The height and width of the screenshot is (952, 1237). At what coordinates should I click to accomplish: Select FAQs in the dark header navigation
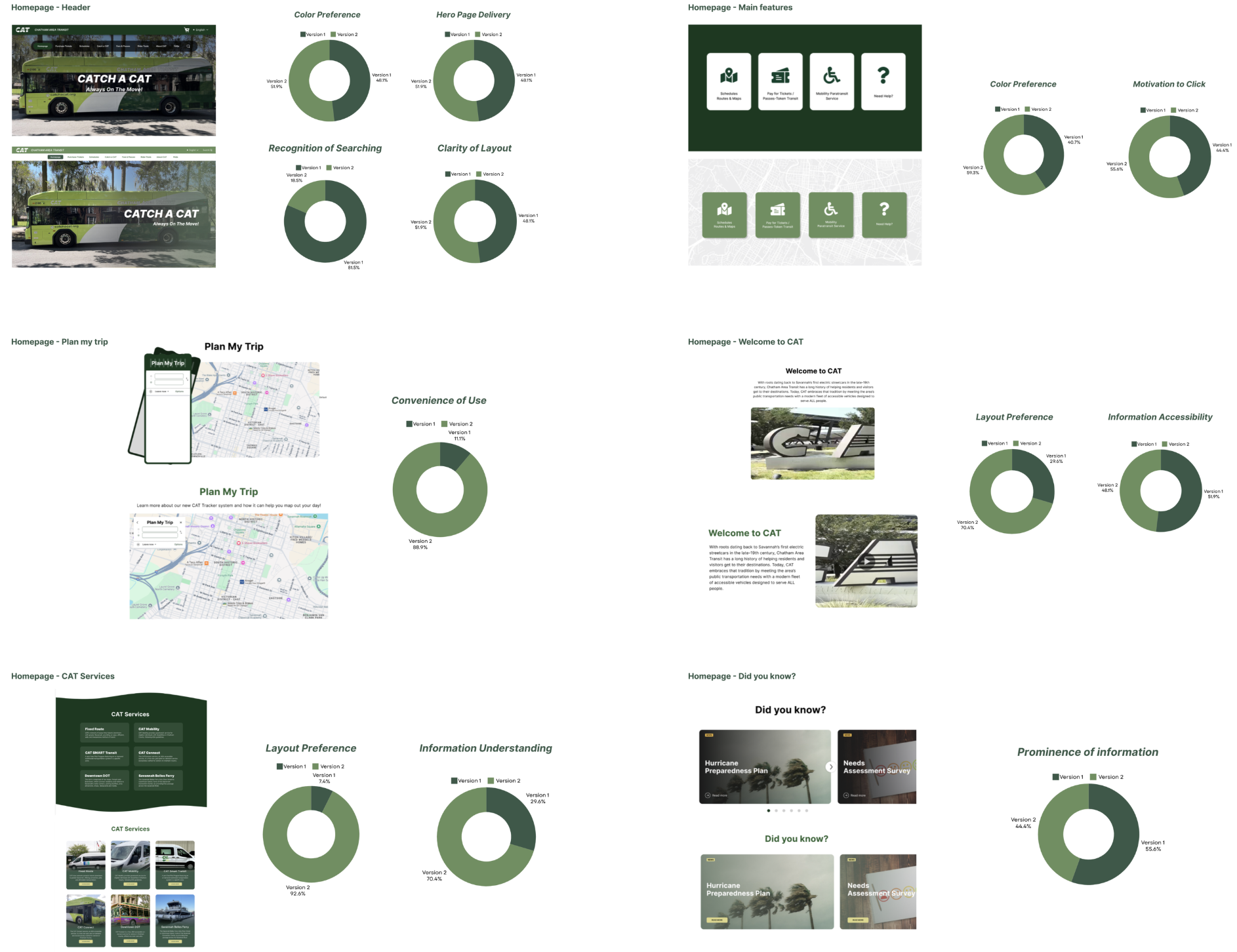pos(176,47)
